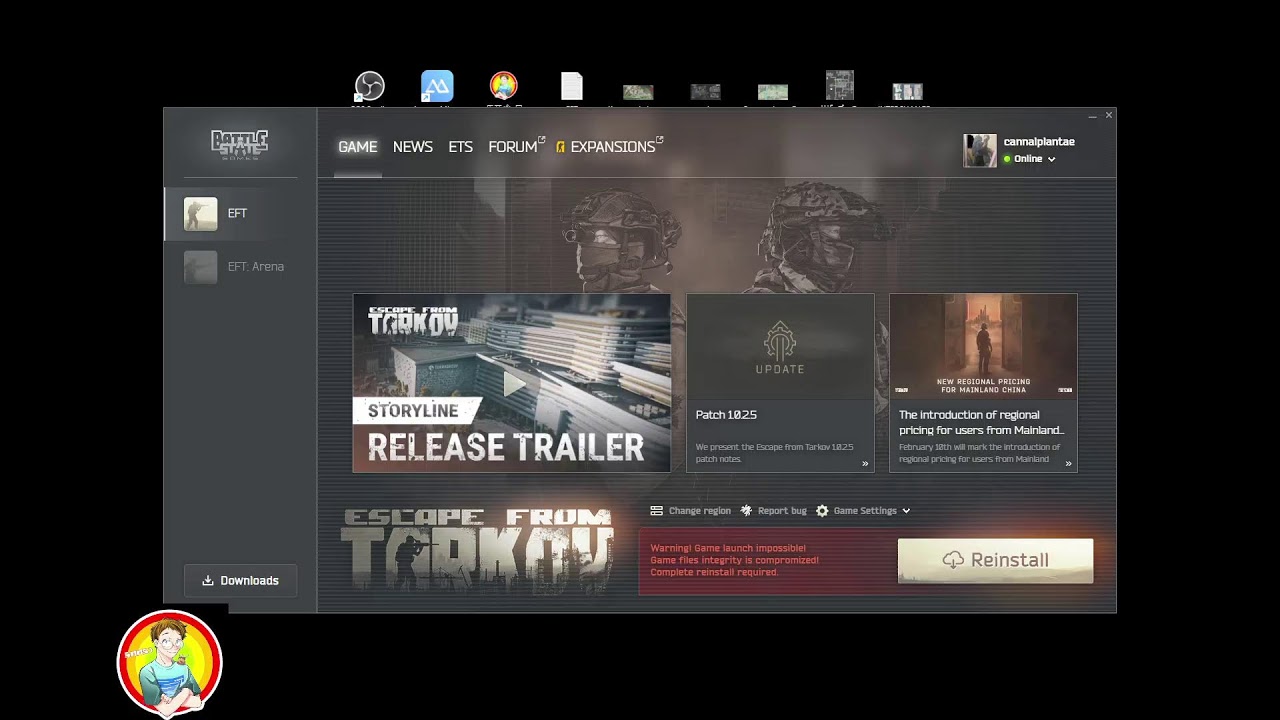
Task: Open the cartoon avatar desktop icon
Action: (504, 86)
